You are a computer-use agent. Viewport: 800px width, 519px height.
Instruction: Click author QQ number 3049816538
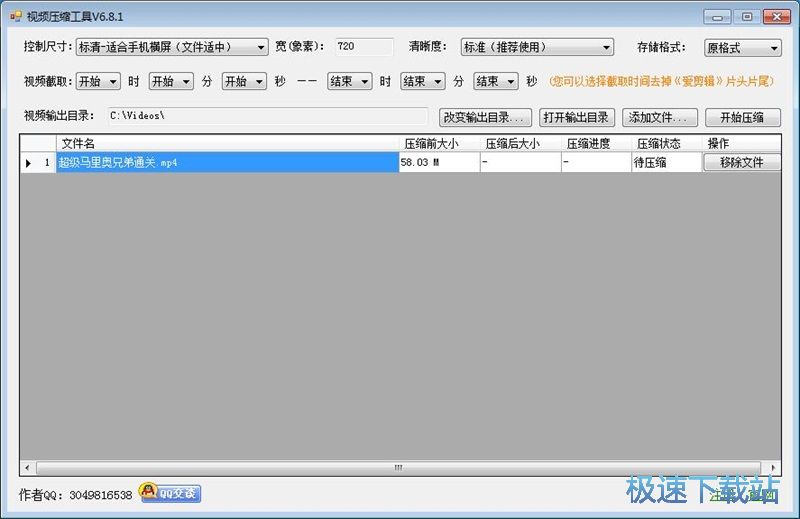tap(101, 495)
